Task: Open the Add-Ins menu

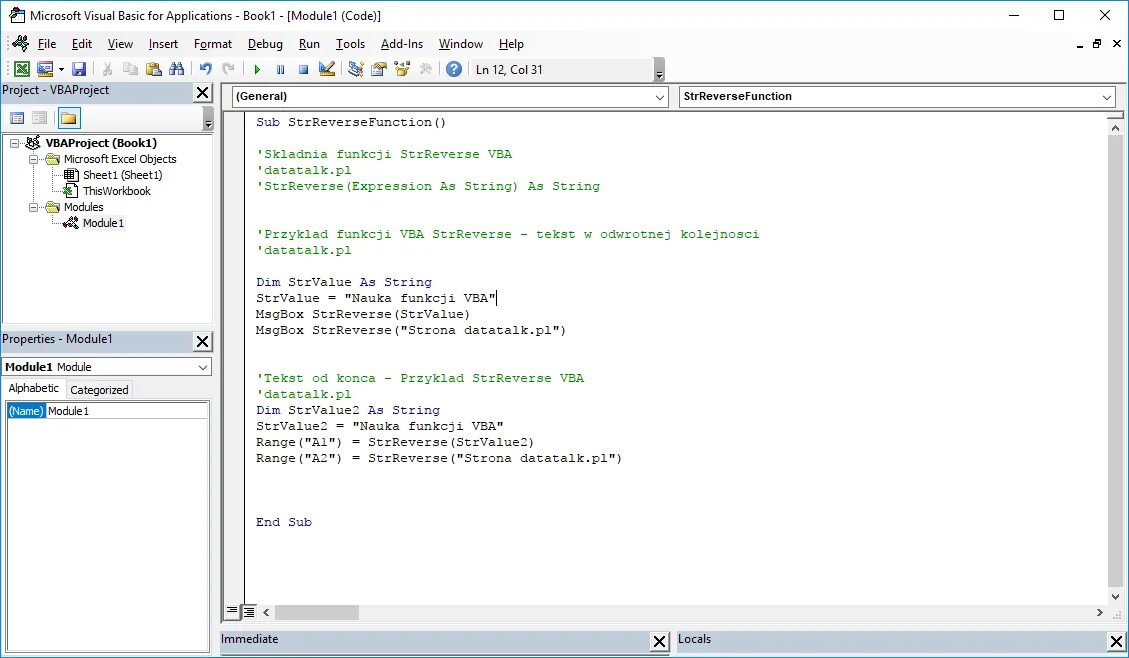Action: point(402,44)
